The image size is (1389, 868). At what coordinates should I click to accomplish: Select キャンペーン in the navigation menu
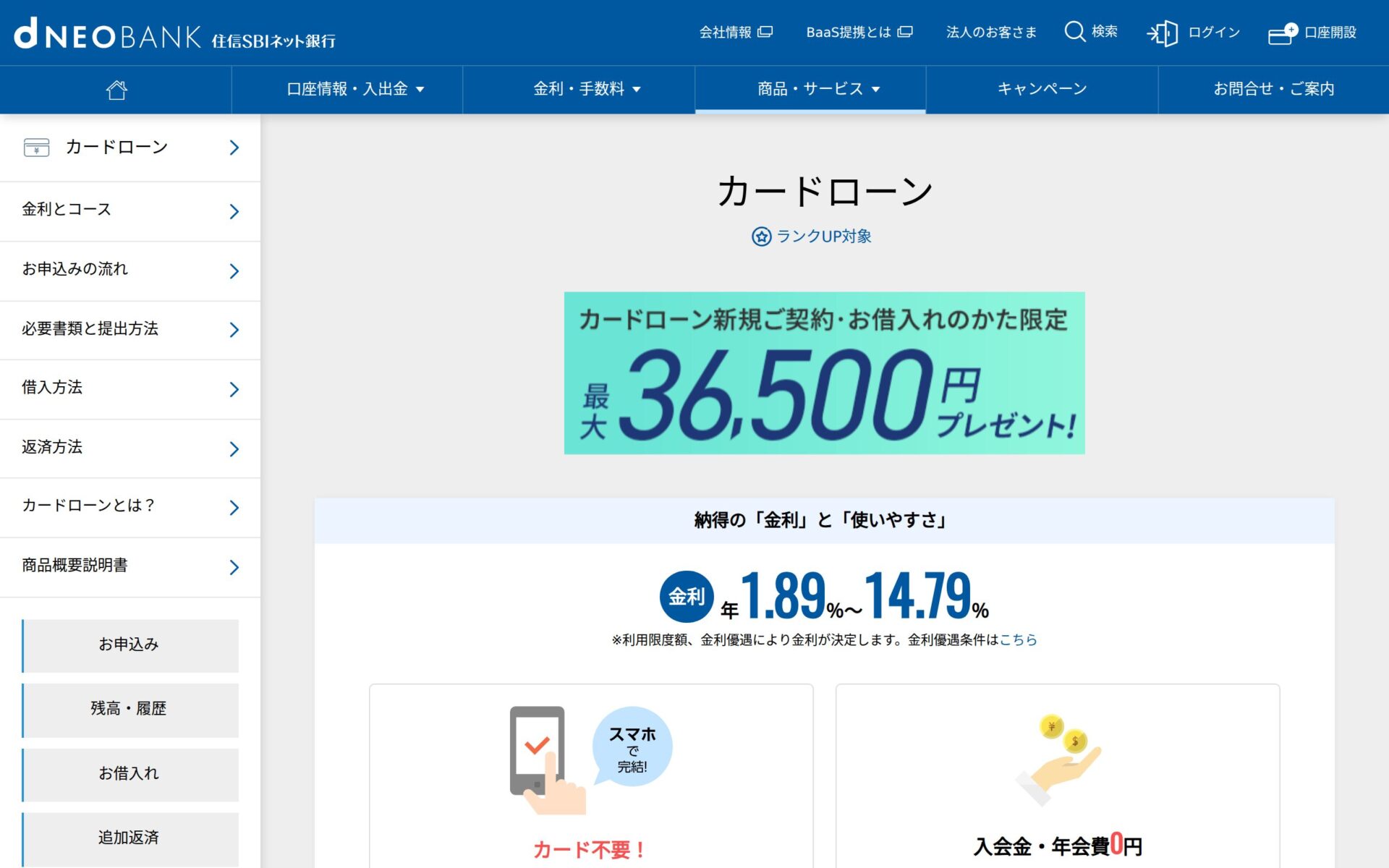pos(1040,88)
